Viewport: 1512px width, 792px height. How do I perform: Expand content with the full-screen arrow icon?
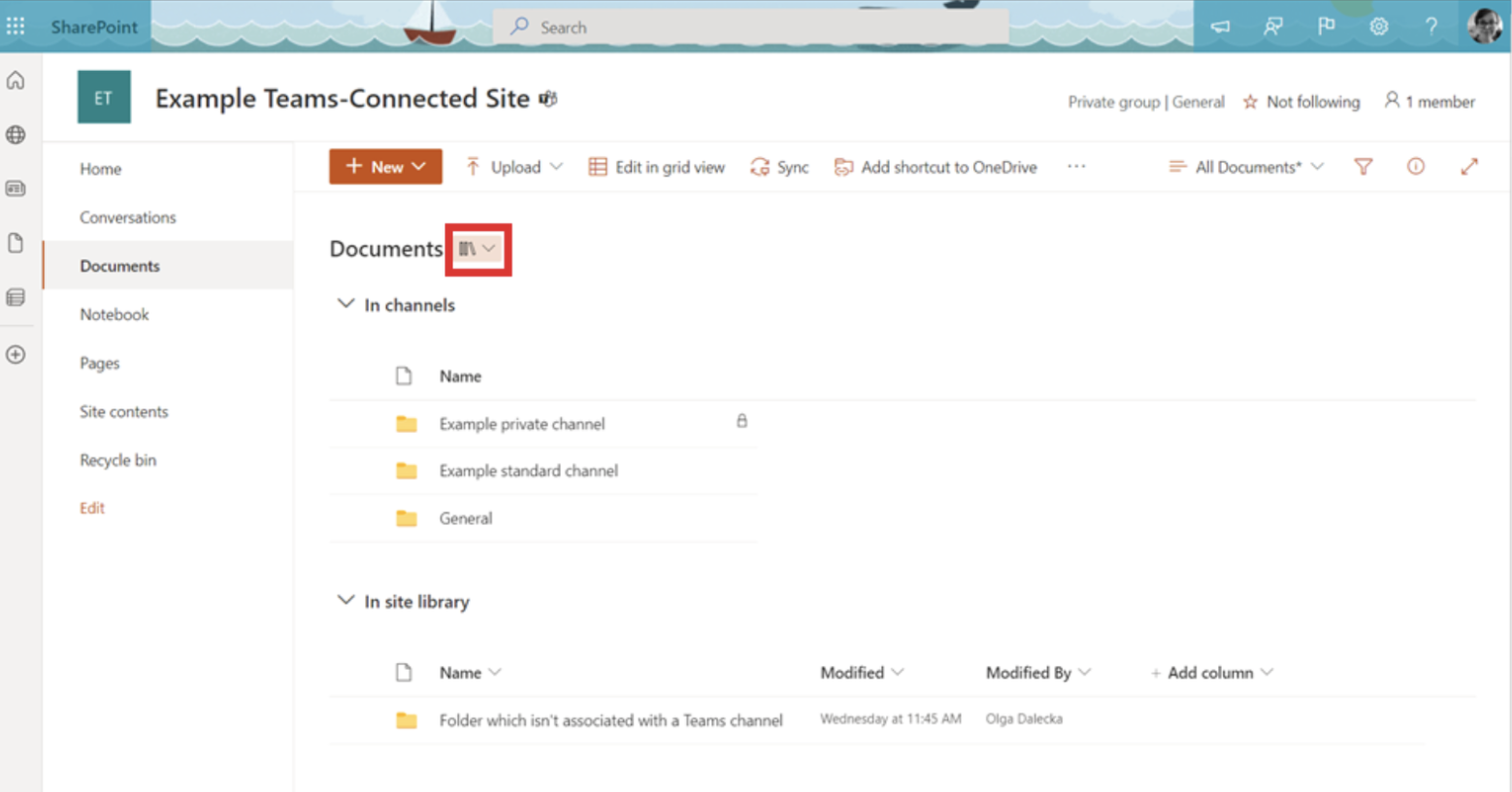coord(1469,167)
